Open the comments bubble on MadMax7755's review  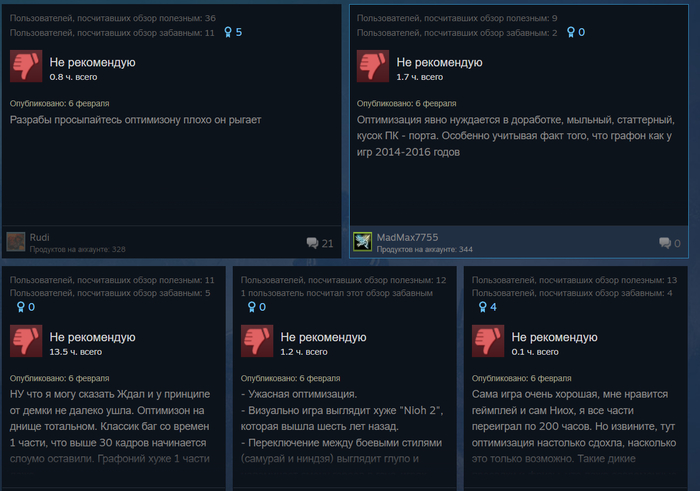click(670, 243)
